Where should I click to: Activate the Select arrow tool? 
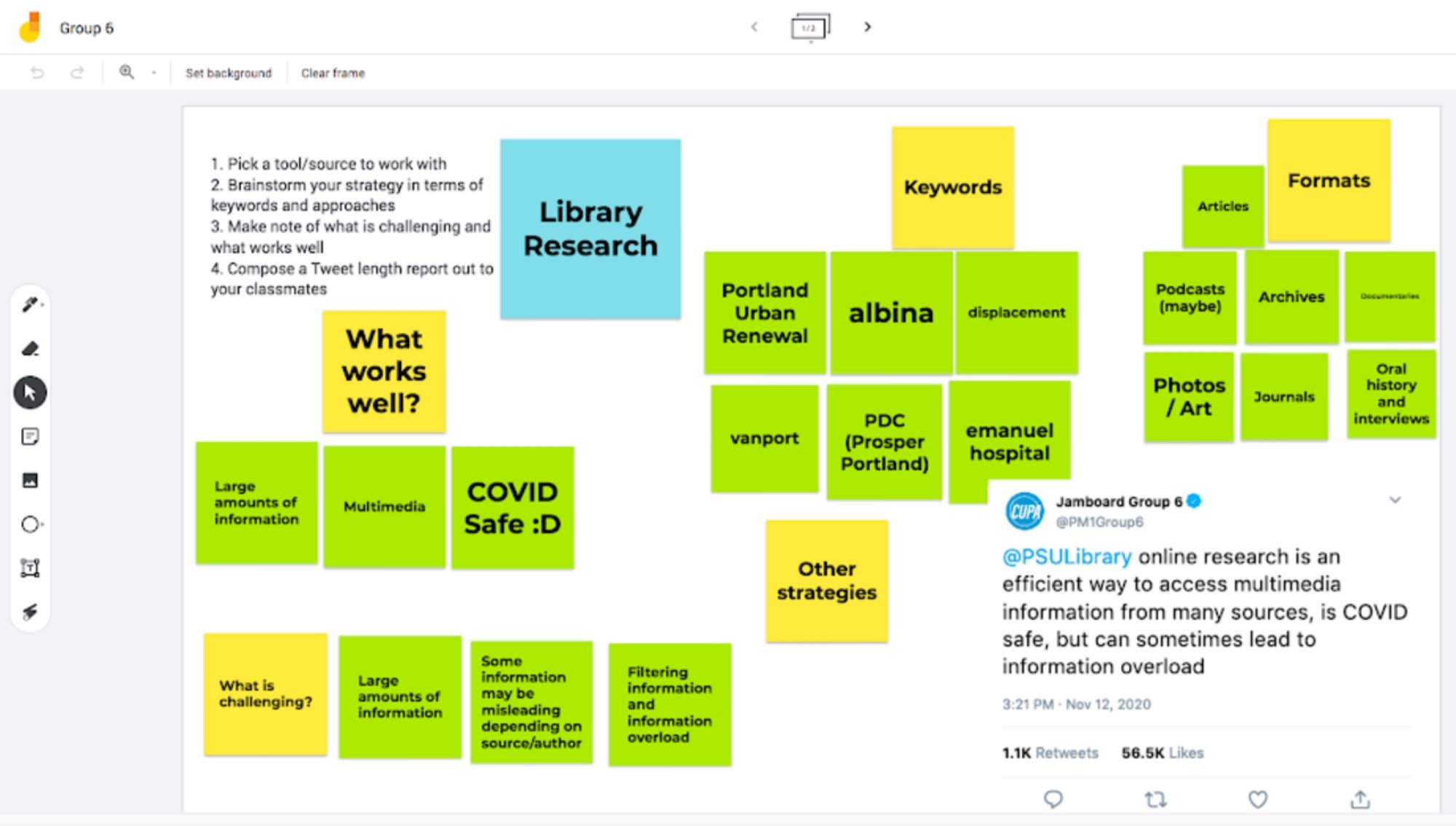coord(30,393)
